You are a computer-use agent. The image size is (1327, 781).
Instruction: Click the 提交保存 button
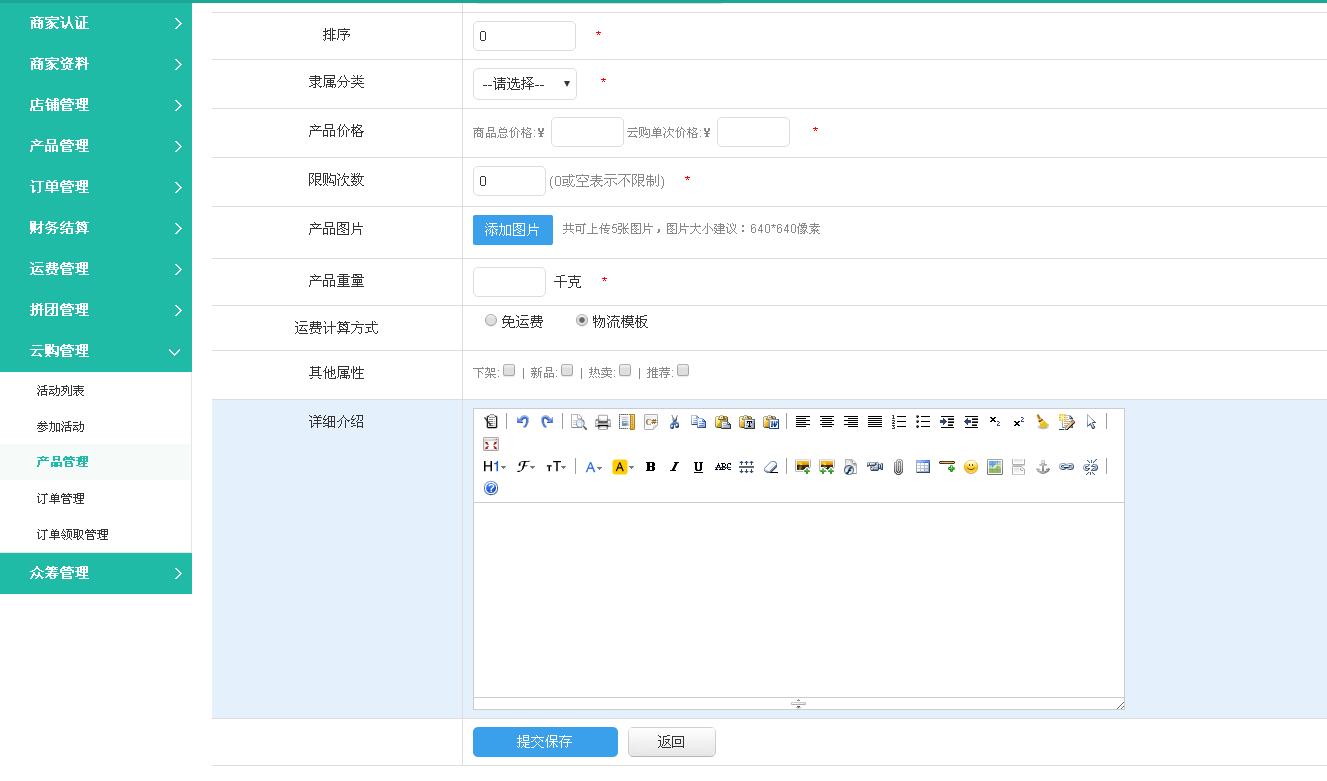(545, 742)
